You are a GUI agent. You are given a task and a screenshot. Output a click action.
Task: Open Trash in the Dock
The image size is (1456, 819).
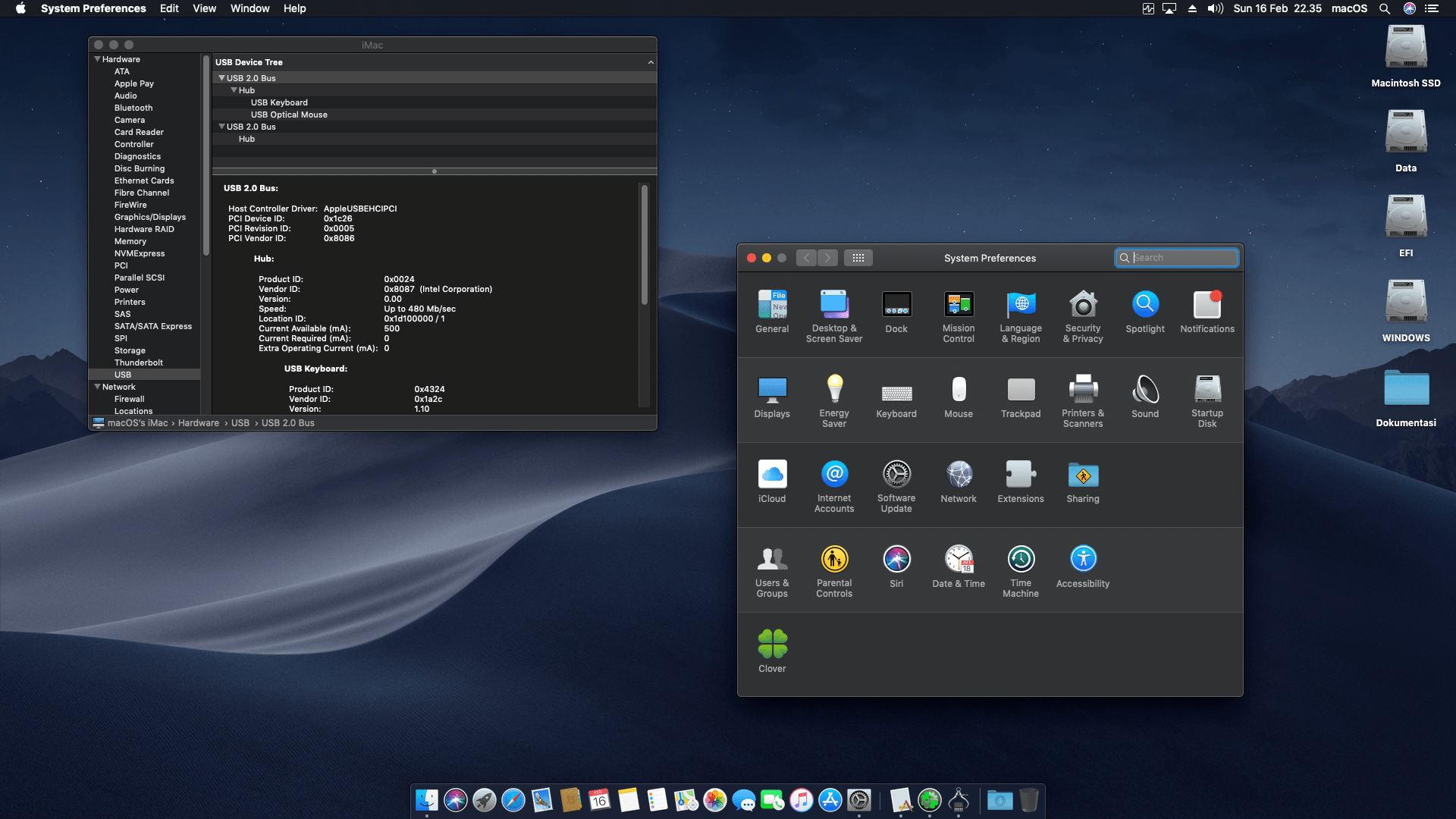(1028, 800)
